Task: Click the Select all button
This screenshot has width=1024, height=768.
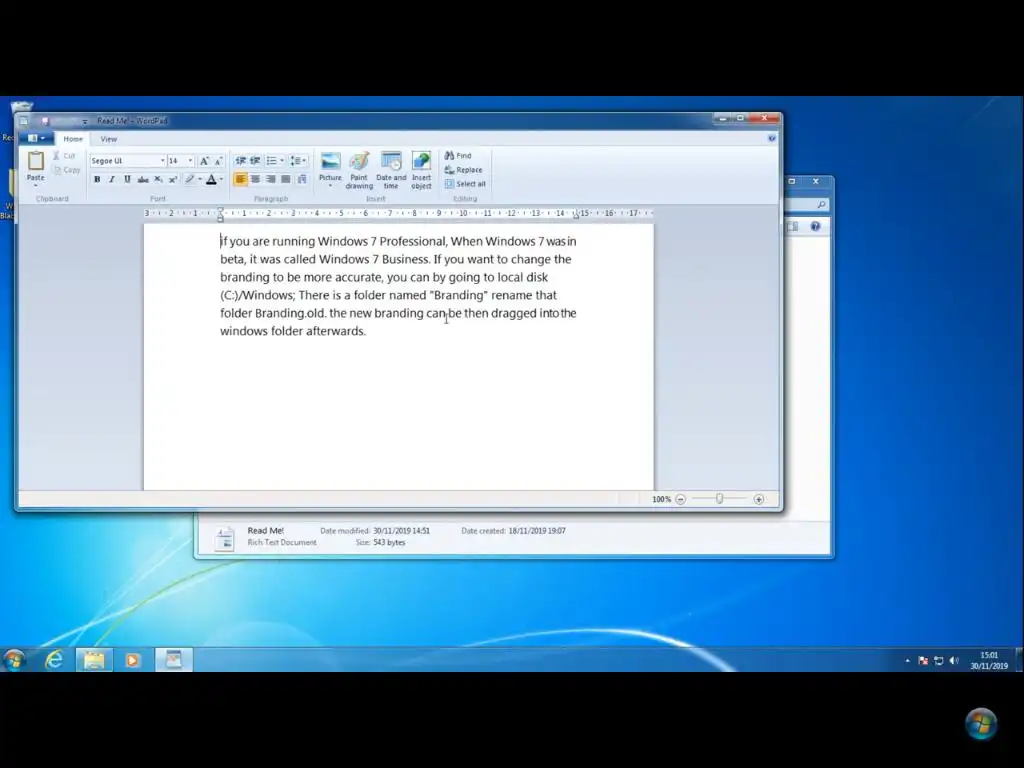Action: pyautogui.click(x=465, y=184)
